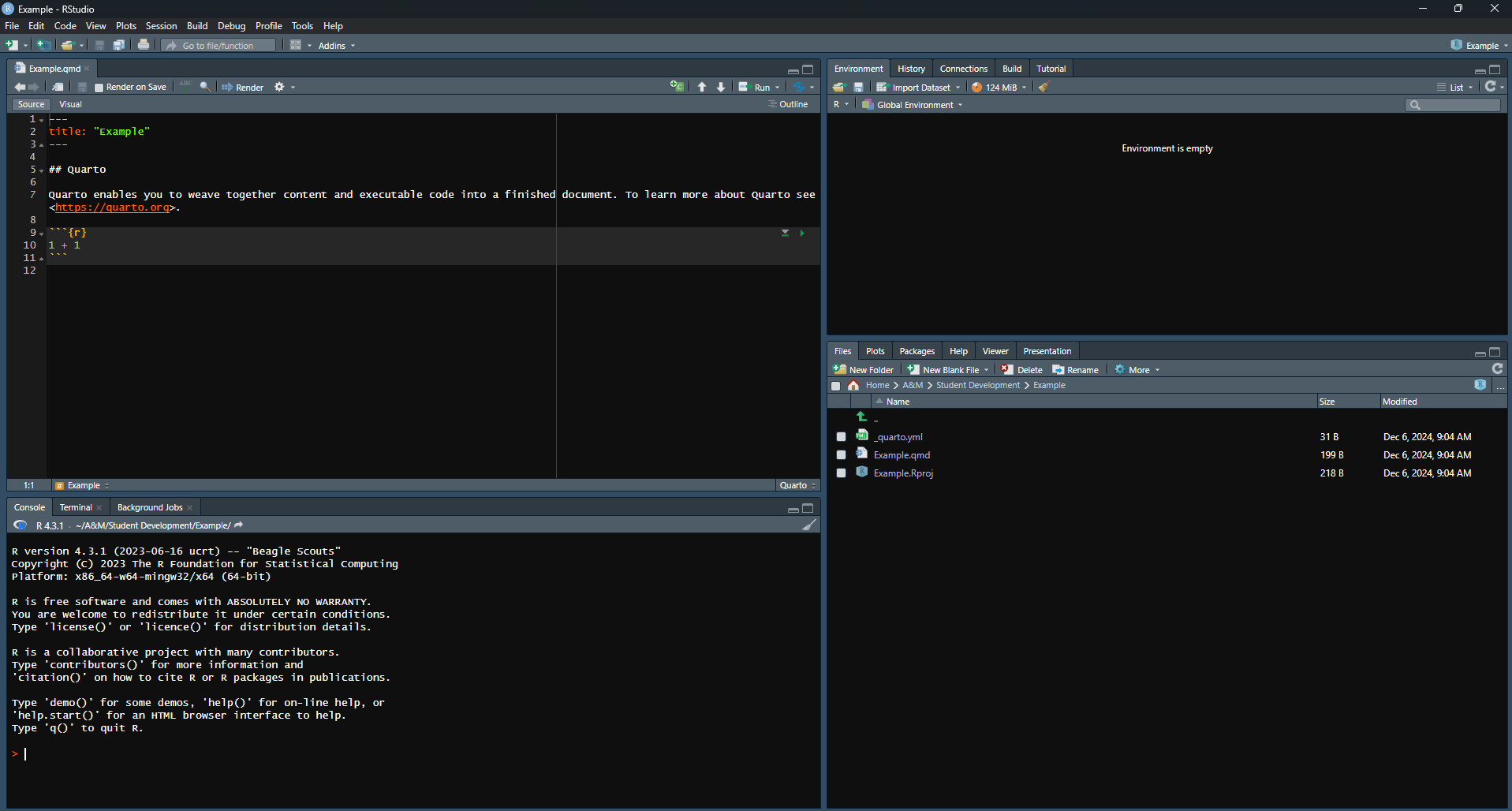This screenshot has height=811, width=1512.
Task: Click the R project directory cube icon in Files path
Action: (1480, 384)
